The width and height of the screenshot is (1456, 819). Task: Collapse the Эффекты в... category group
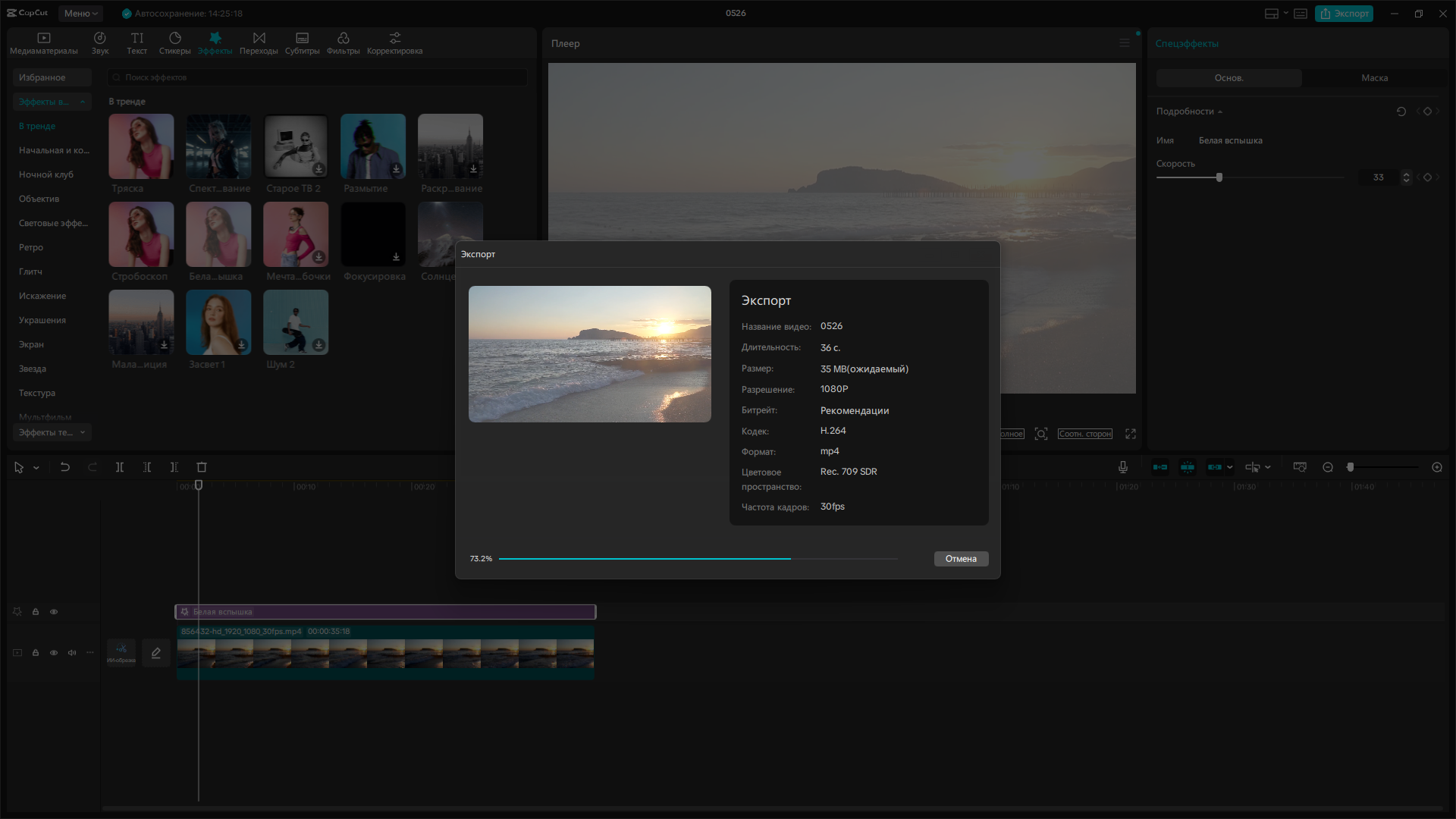83,102
